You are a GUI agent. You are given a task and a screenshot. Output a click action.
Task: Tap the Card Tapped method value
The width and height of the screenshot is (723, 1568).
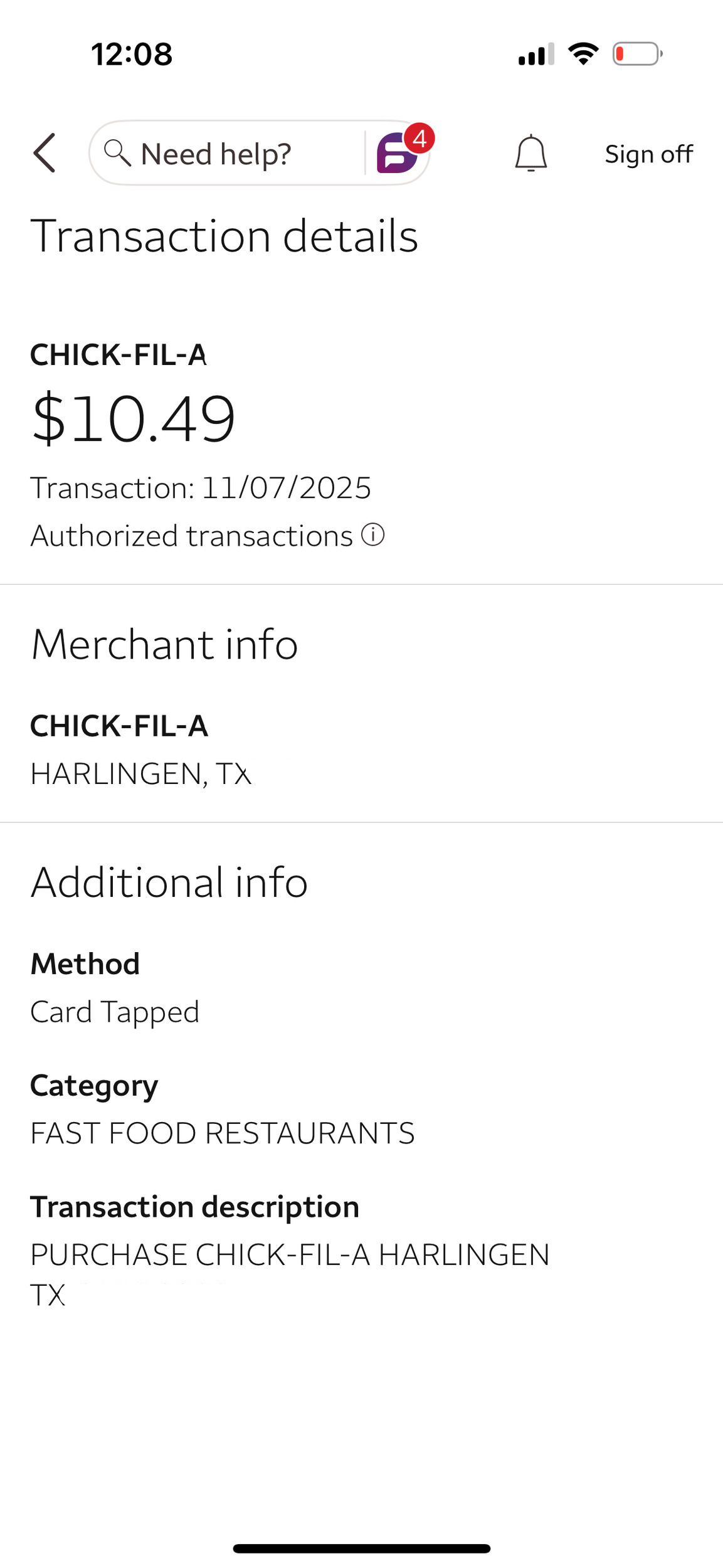click(x=115, y=1012)
